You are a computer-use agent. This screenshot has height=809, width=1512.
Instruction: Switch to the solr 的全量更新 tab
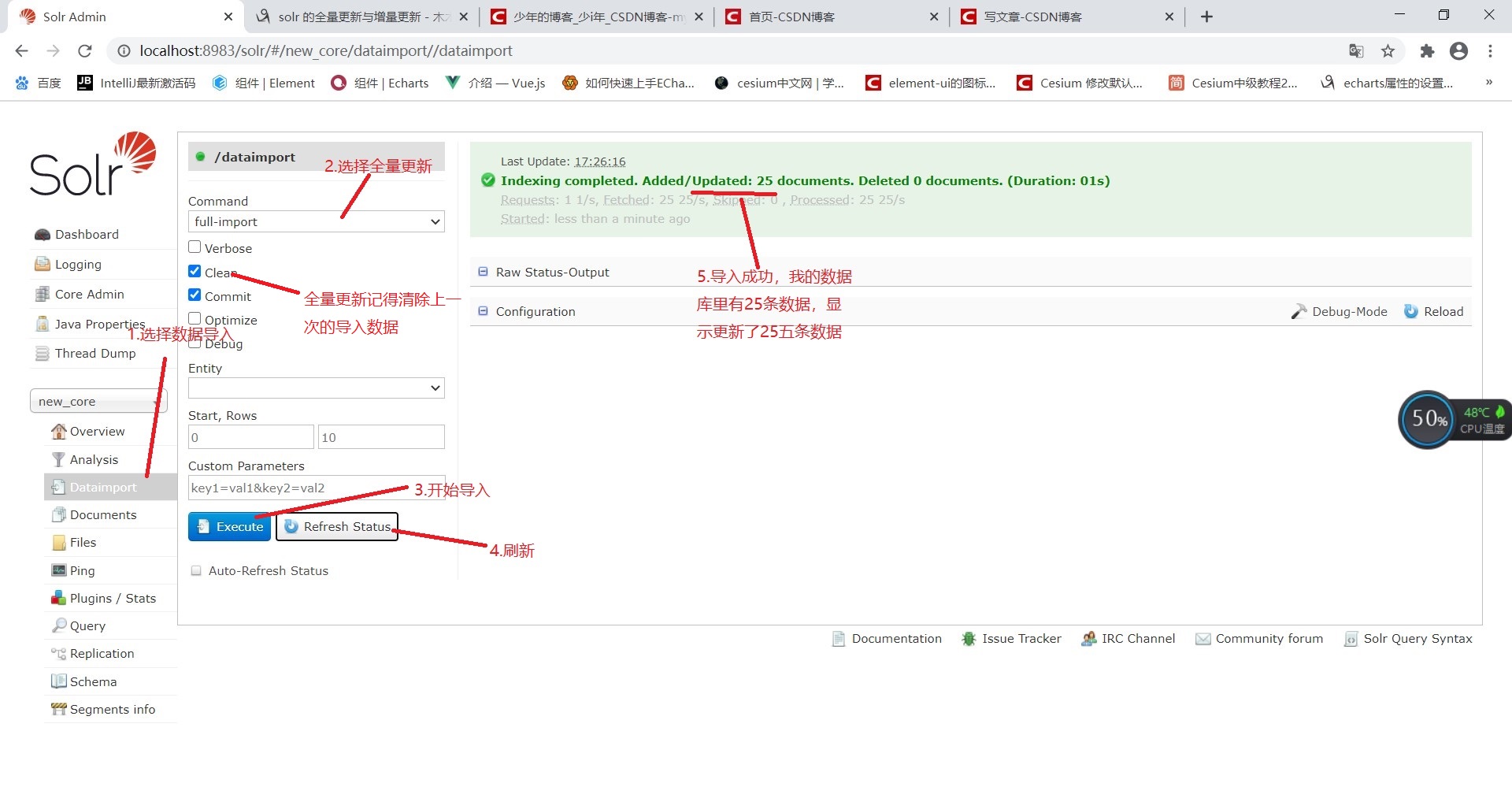point(361,17)
